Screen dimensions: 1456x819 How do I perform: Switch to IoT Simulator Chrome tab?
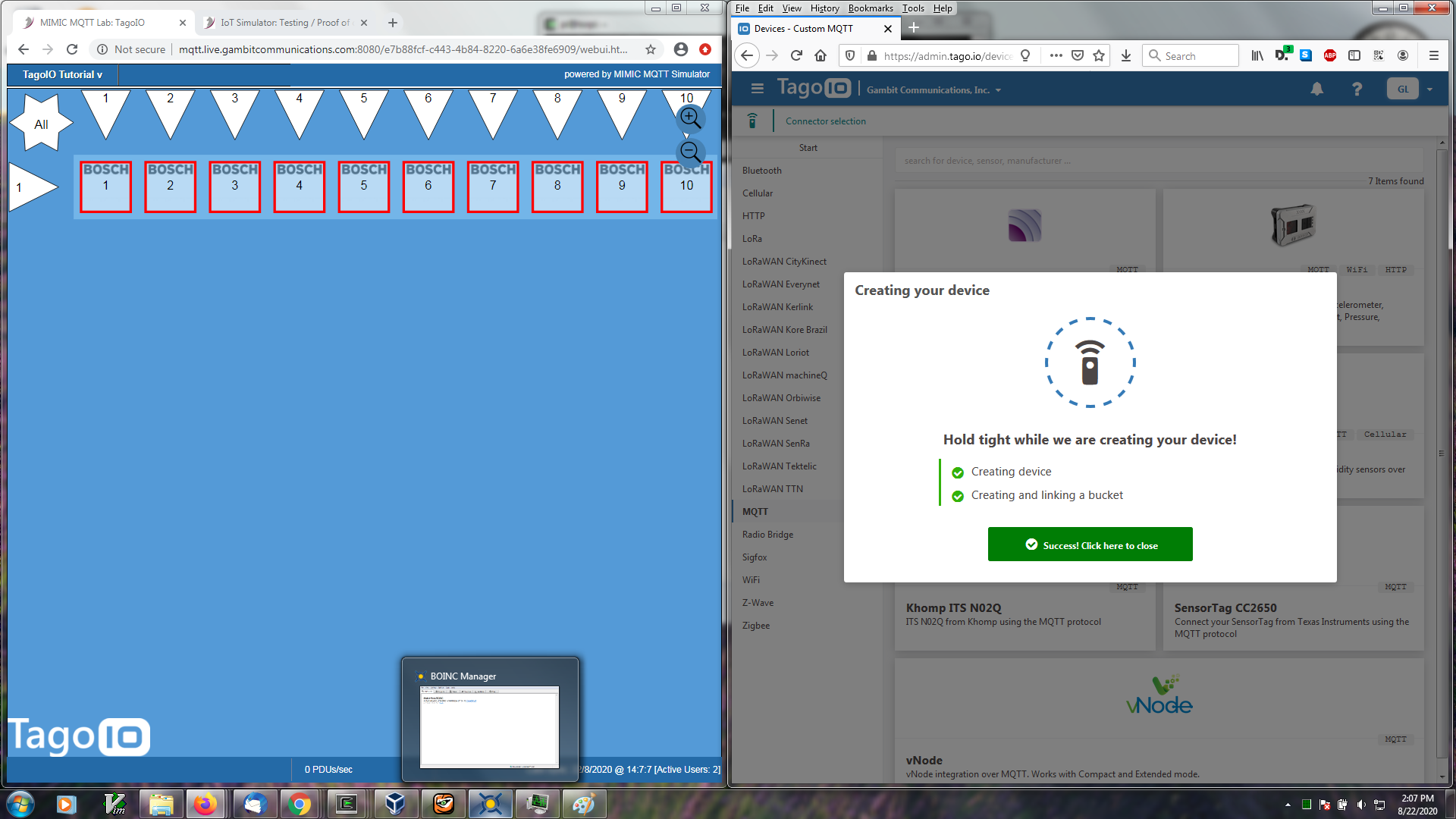pos(285,23)
